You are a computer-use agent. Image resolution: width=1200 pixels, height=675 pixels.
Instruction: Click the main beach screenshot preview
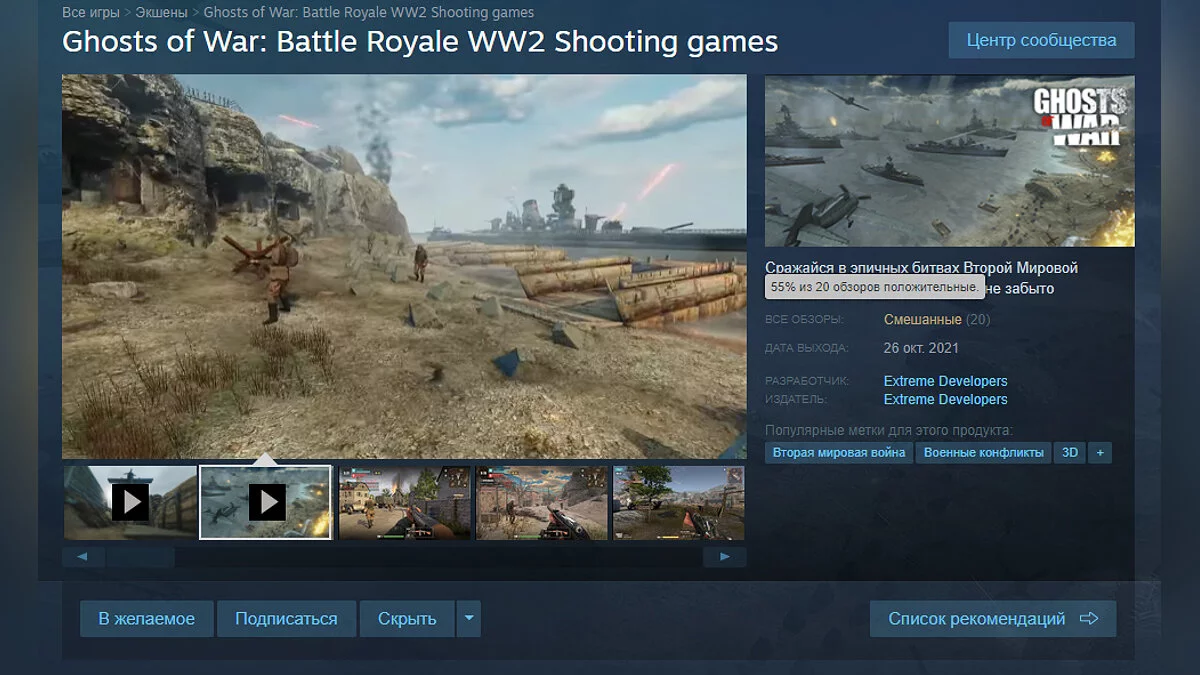(x=404, y=267)
